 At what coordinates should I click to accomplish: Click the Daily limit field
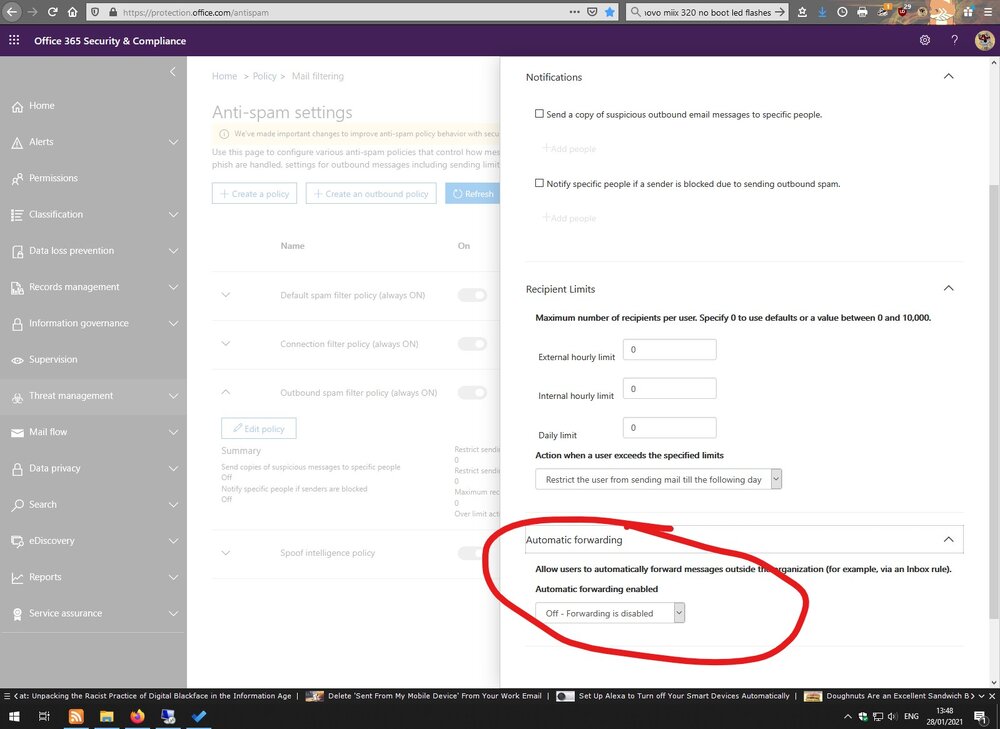tap(670, 427)
